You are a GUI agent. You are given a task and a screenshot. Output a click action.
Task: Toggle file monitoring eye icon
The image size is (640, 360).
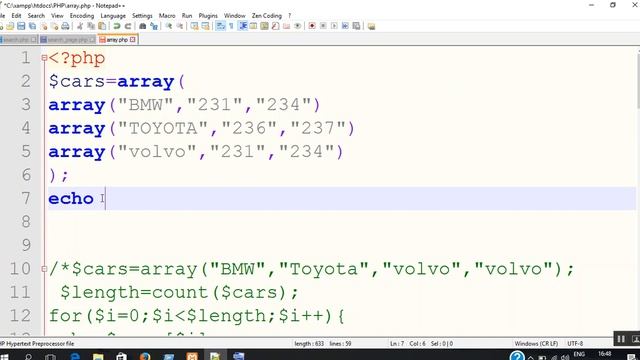pyautogui.click(x=298, y=26)
